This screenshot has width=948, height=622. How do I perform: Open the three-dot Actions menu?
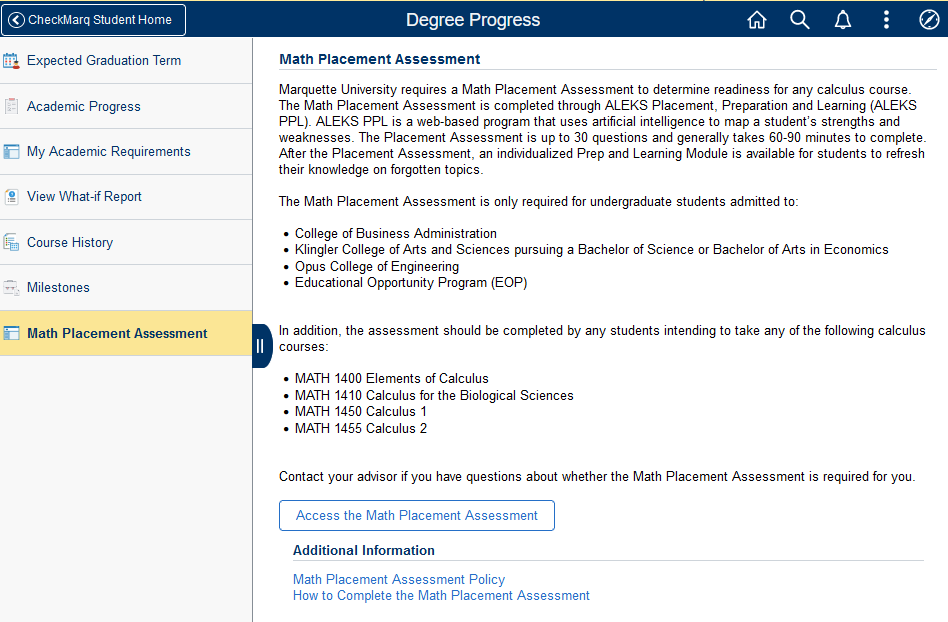tap(886, 20)
